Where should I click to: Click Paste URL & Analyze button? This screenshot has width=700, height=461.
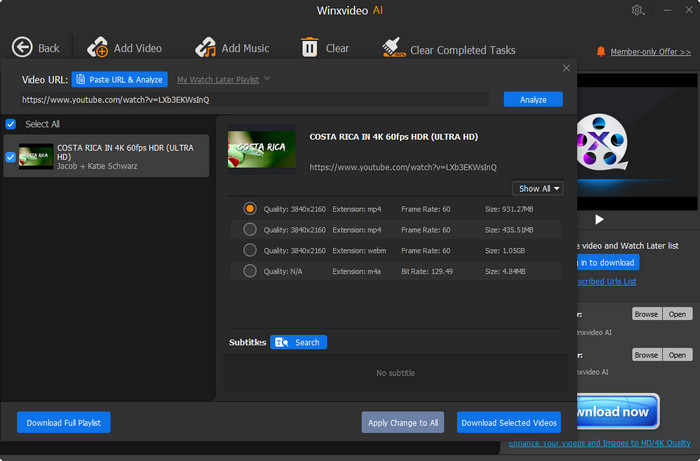pyautogui.click(x=120, y=79)
